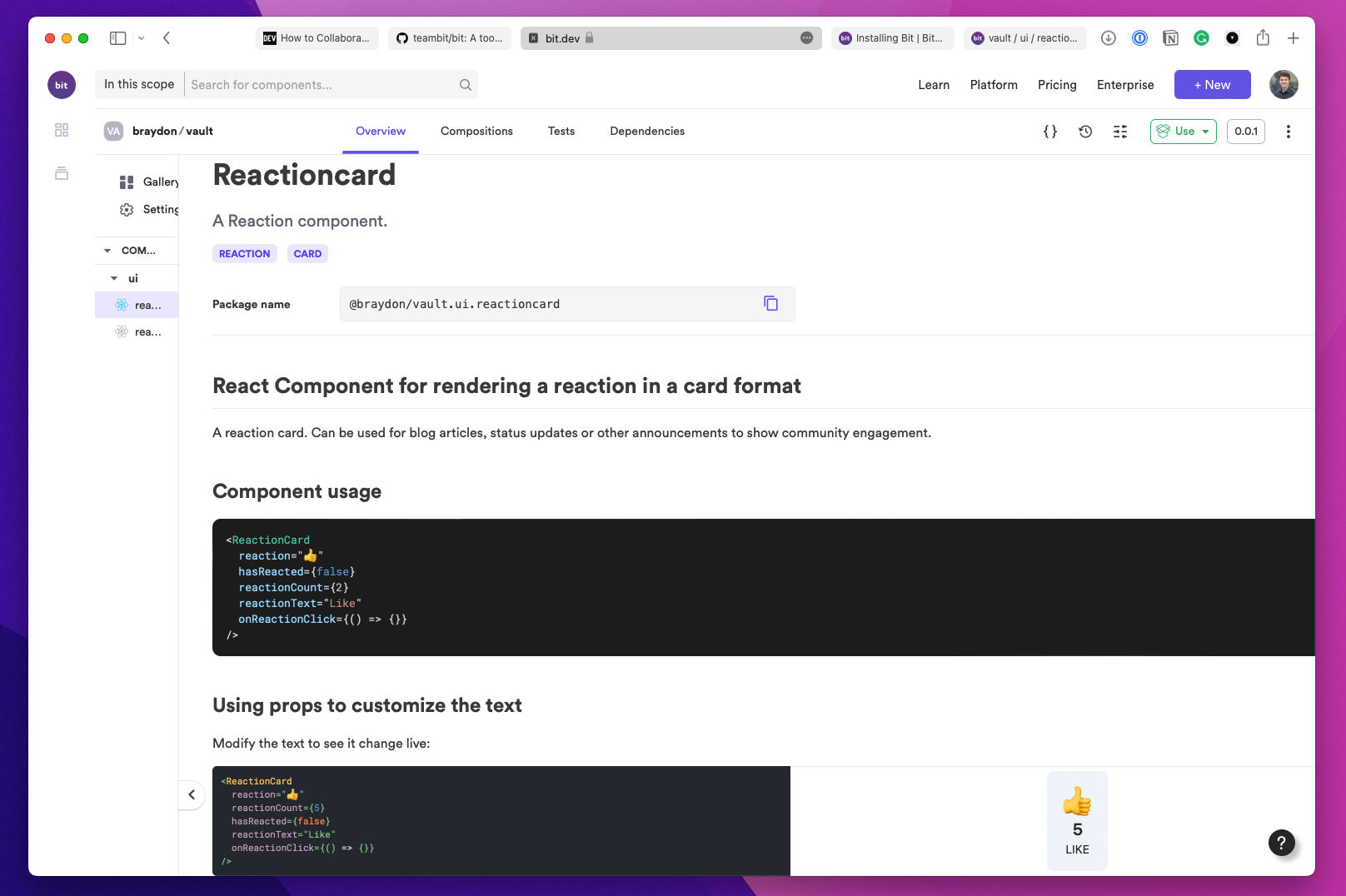Click the @braydon/vault.ui.reactioncard package text

click(455, 304)
